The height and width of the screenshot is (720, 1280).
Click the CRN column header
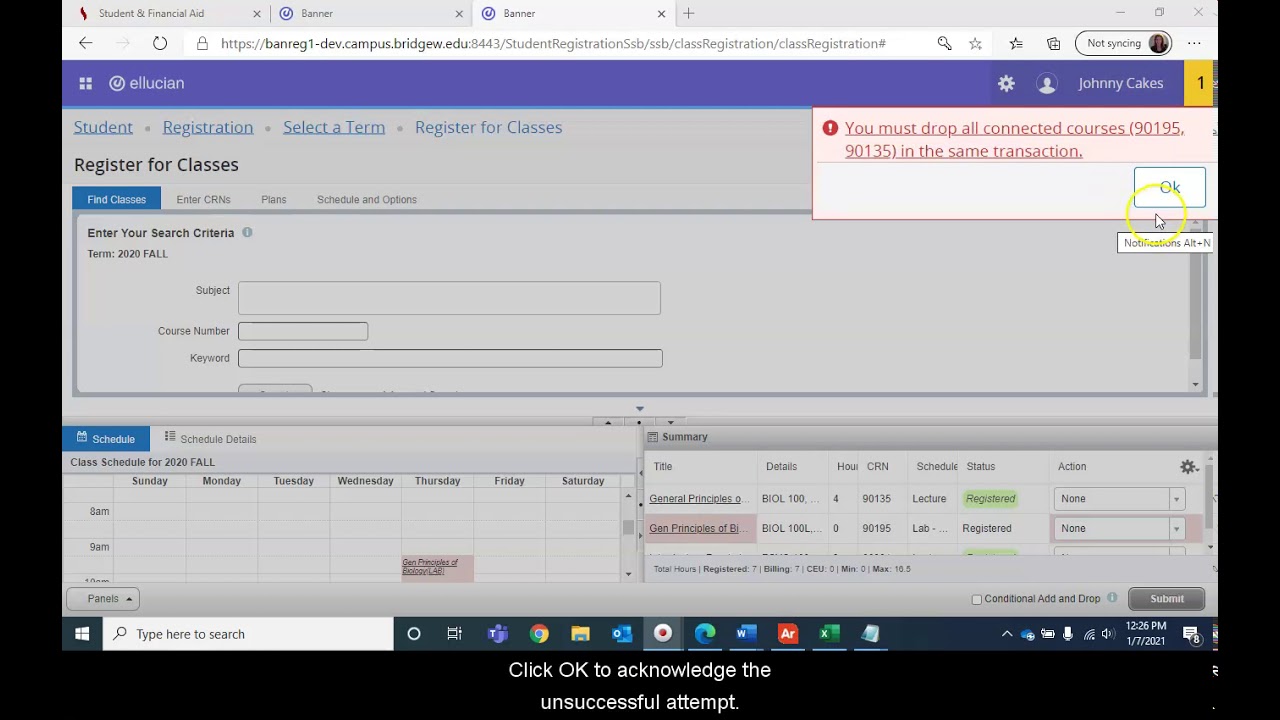[x=877, y=466]
